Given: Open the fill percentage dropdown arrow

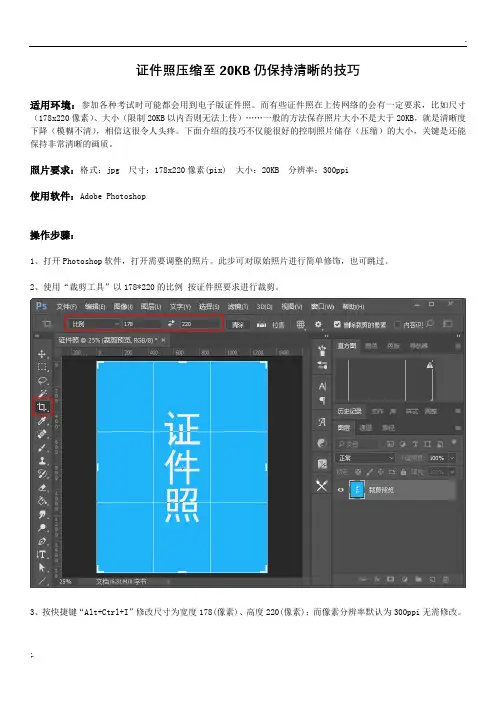Looking at the screenshot, I should click(x=452, y=472).
